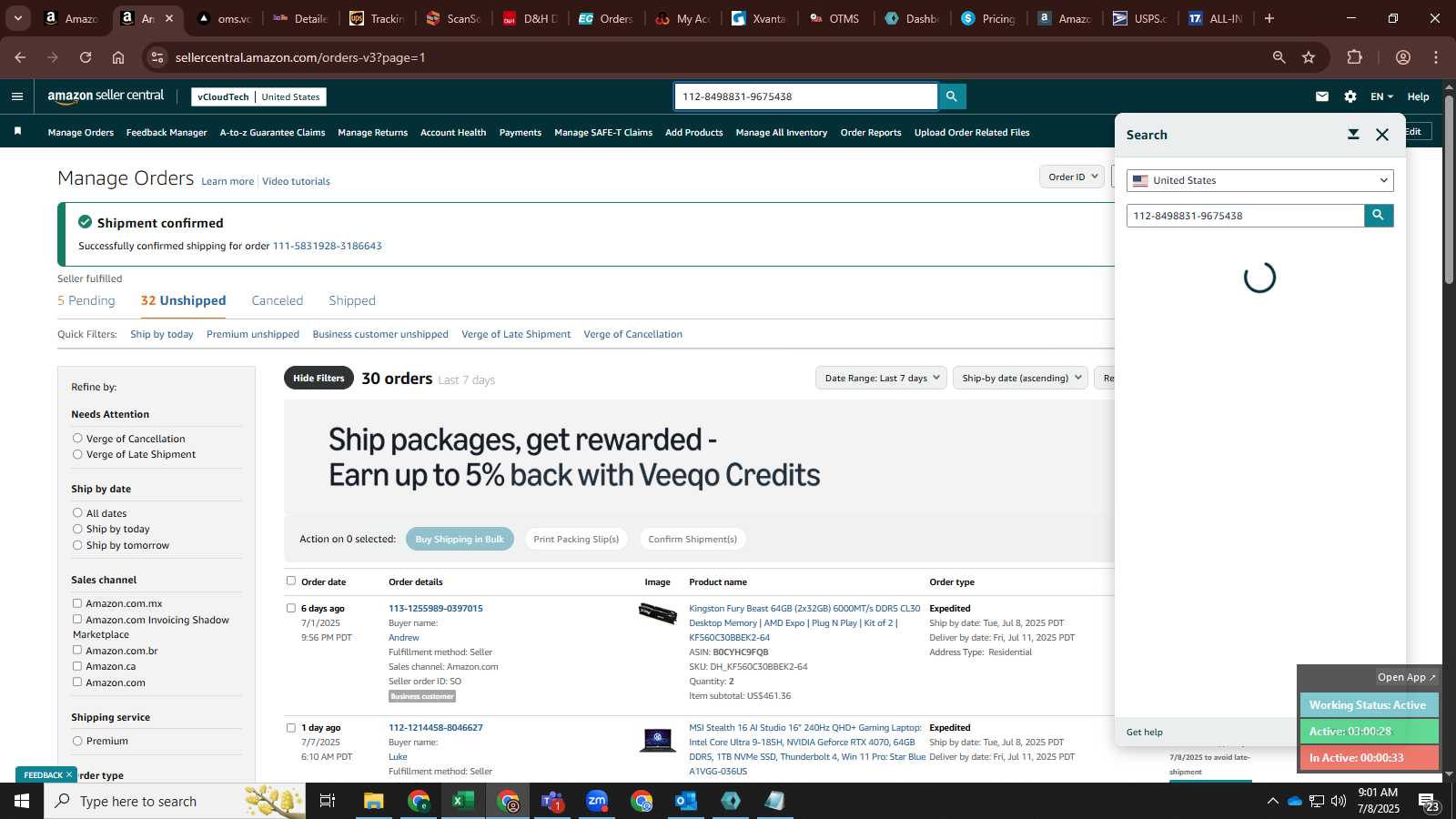Image resolution: width=1456 pixels, height=819 pixels.
Task: Click the browser address bar URL
Action: click(300, 57)
